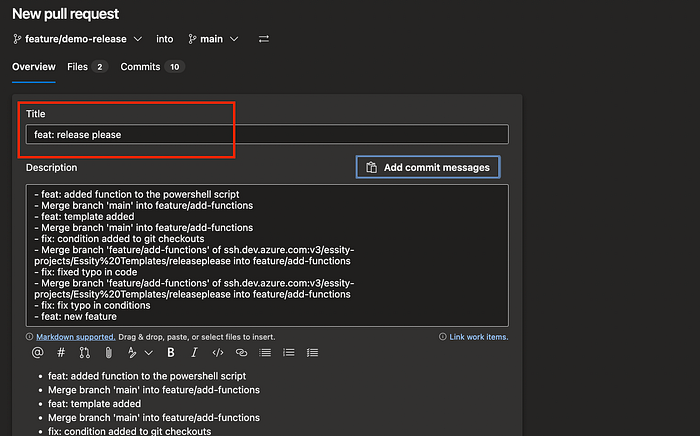Toggle italic formatting in description toolbar
The image size is (700, 436).
click(x=194, y=353)
